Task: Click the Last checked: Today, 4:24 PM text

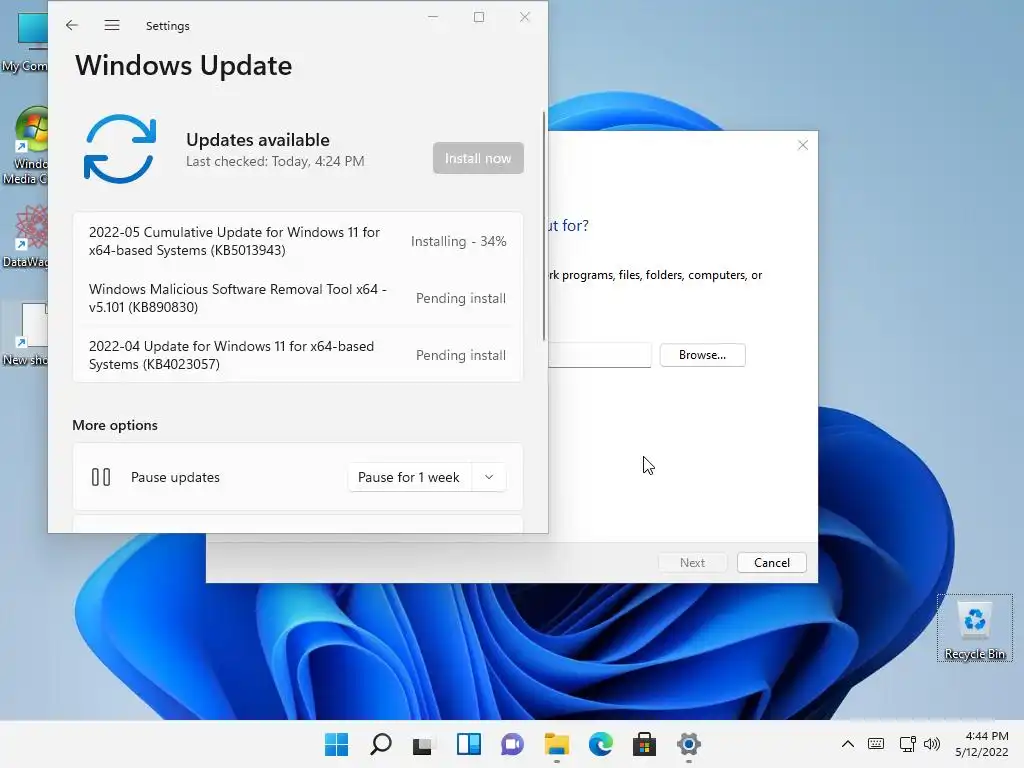Action: click(x=275, y=161)
